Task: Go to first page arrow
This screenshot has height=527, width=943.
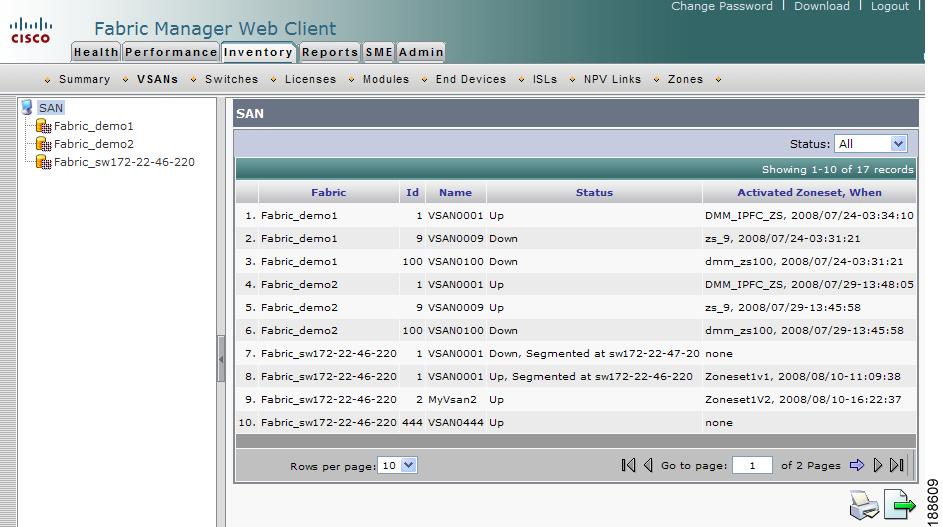Action: click(628, 465)
